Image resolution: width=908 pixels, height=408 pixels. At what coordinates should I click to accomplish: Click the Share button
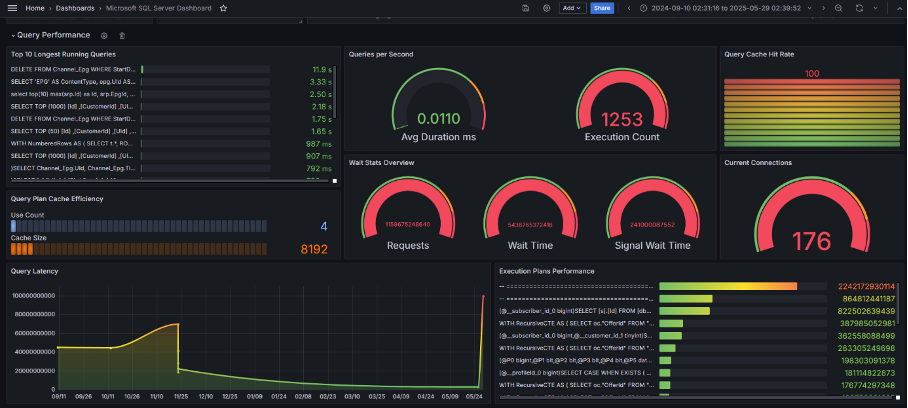pos(602,8)
